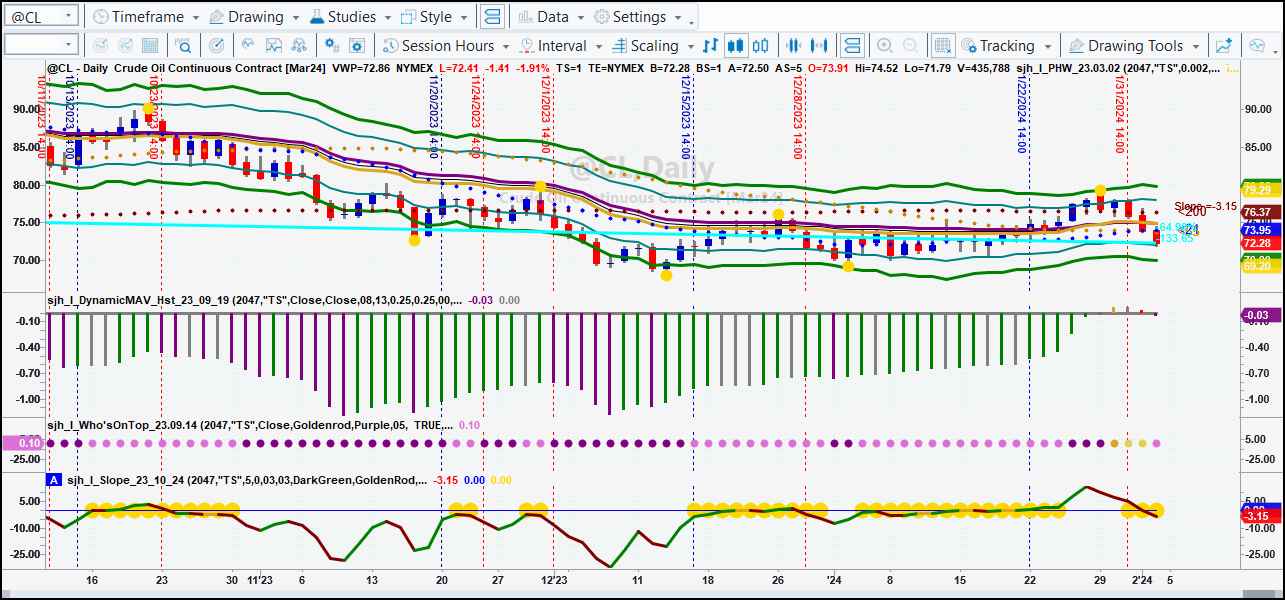
Task: Click the 12'23 date on the time axis
Action: (x=554, y=580)
